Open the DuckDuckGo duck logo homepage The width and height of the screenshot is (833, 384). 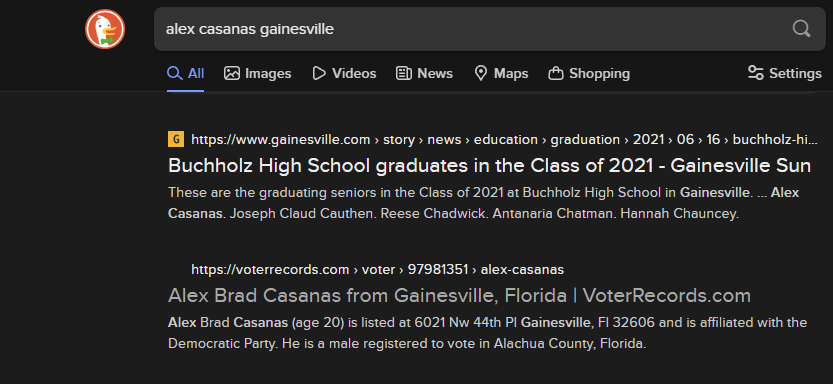coord(105,29)
